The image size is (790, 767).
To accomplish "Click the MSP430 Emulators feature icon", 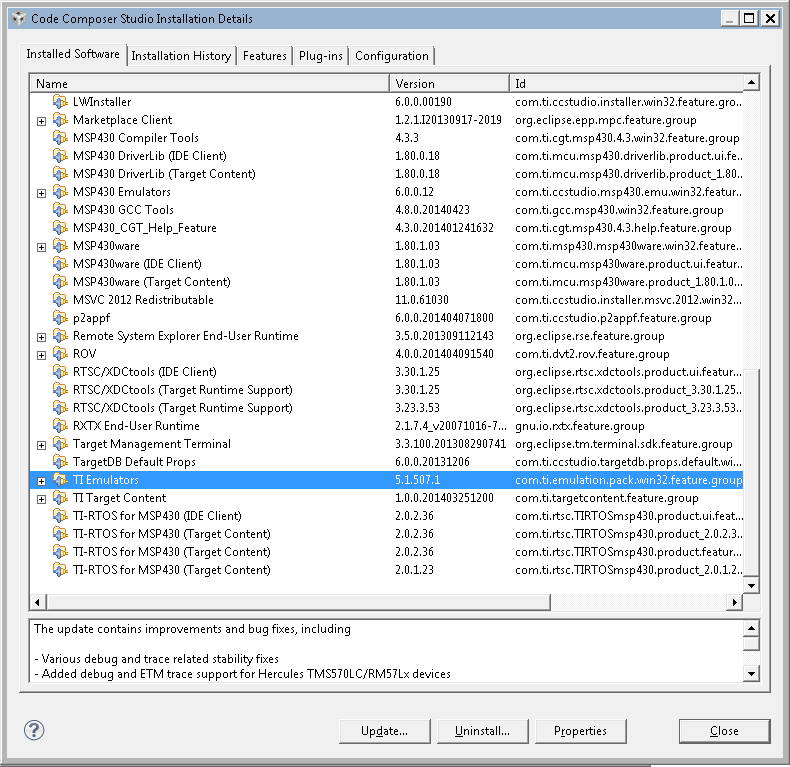I will click(x=60, y=192).
